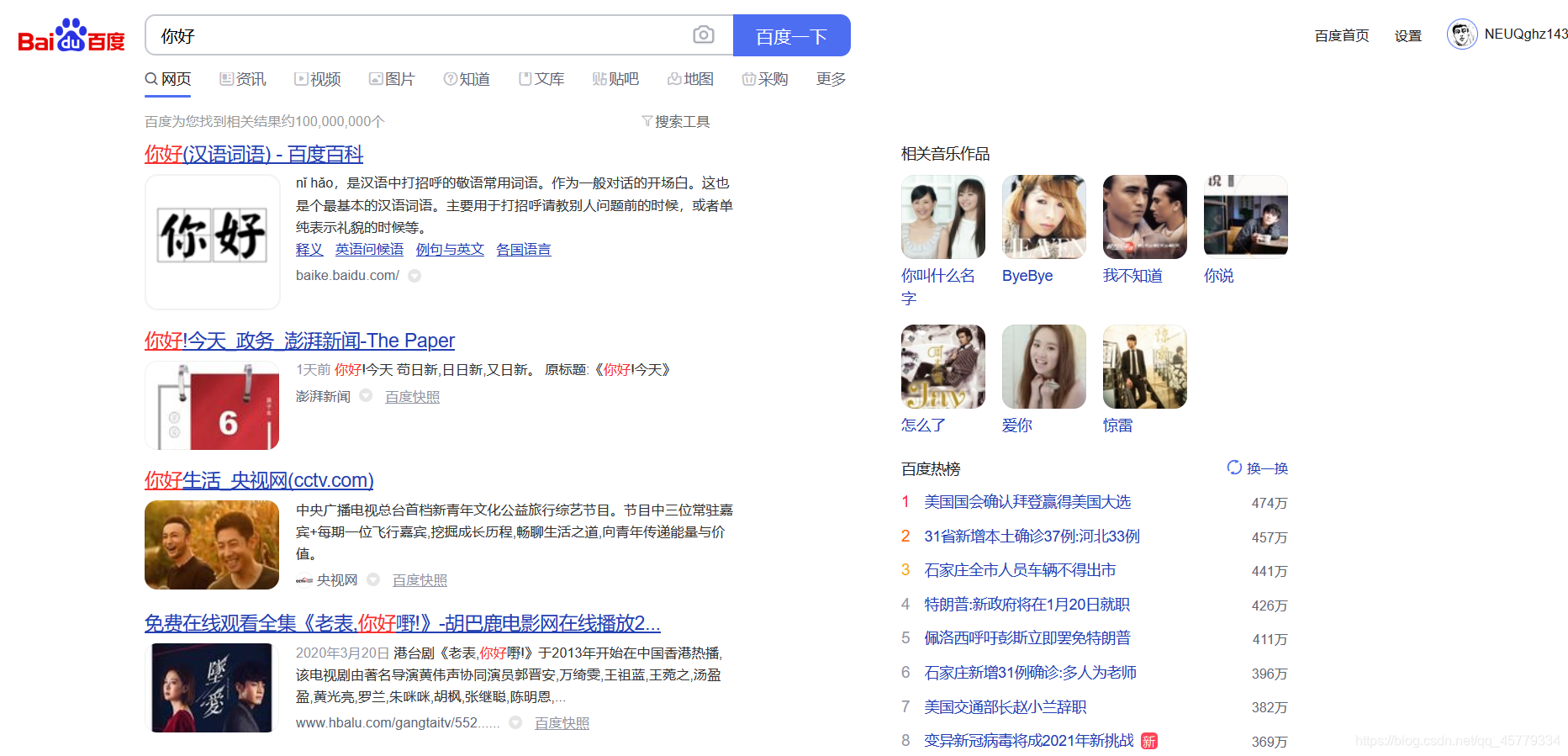1568x756 pixels.
Task: Open the 贴吧 tab
Action: coord(616,79)
